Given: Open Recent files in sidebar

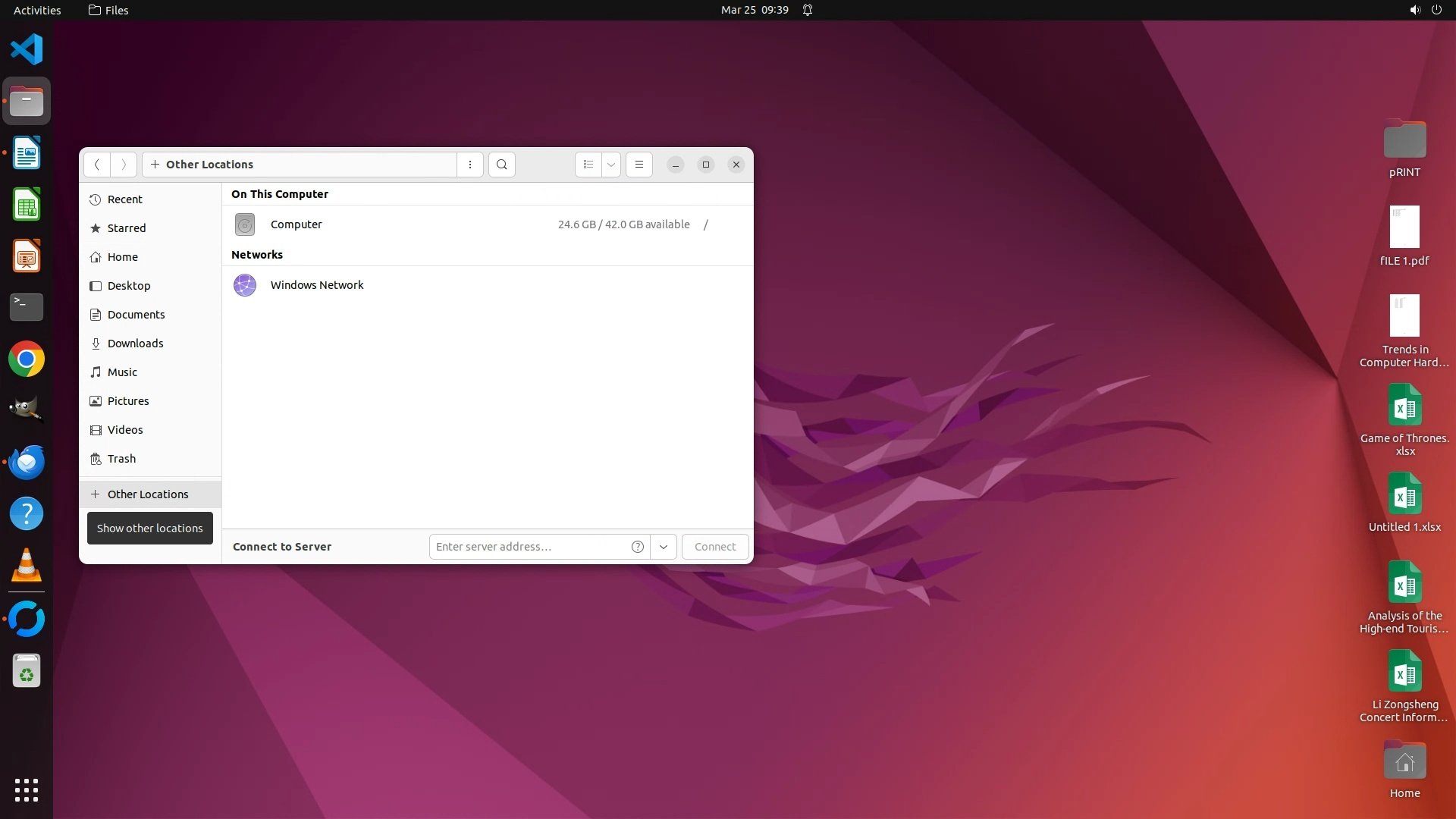Looking at the screenshot, I should 124,199.
